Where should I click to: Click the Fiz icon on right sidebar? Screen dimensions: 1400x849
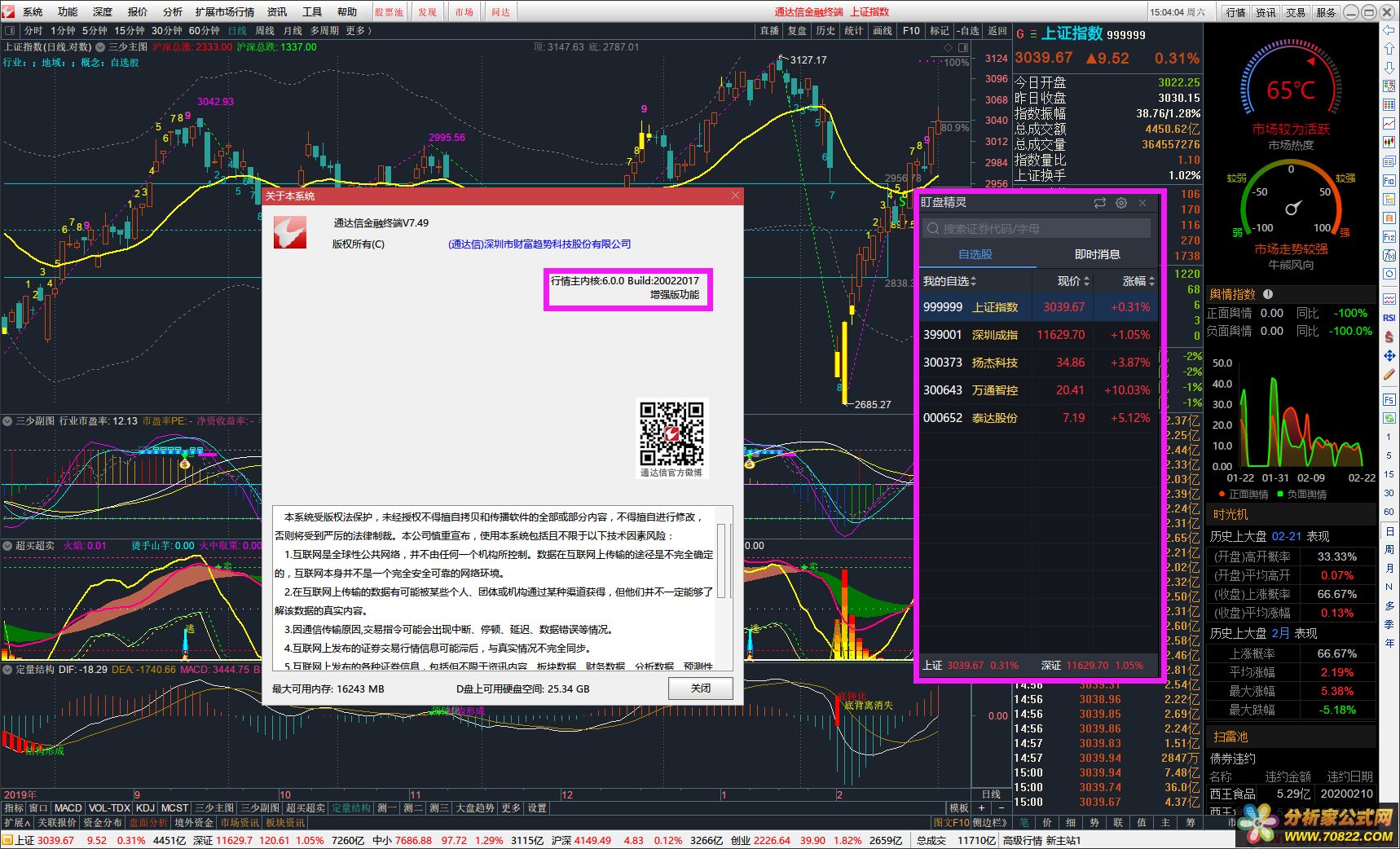[x=1389, y=236]
